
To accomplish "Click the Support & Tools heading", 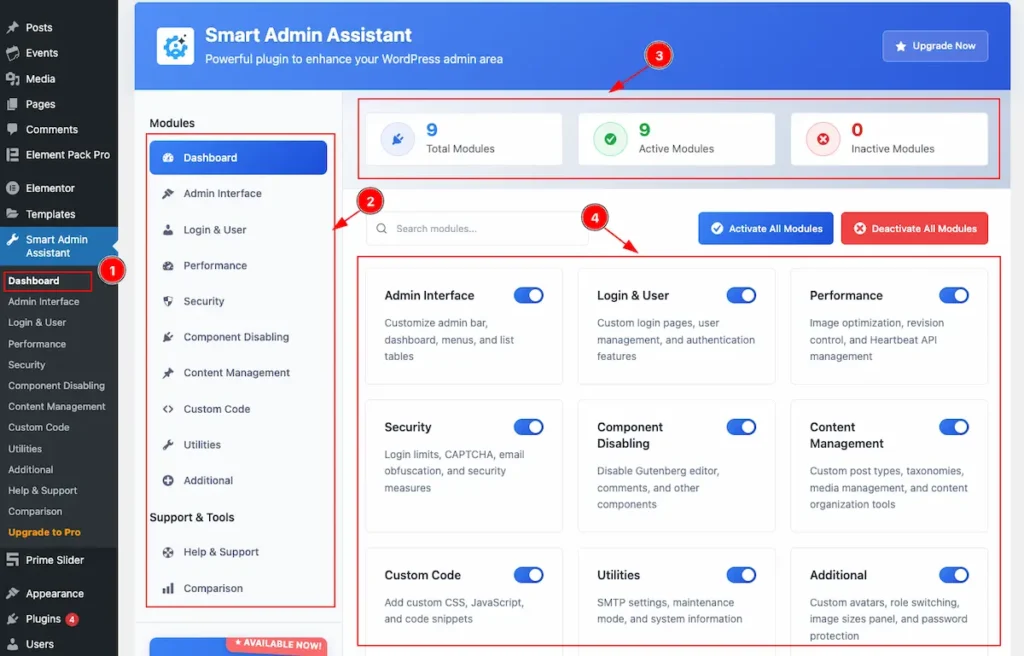I will 192,517.
